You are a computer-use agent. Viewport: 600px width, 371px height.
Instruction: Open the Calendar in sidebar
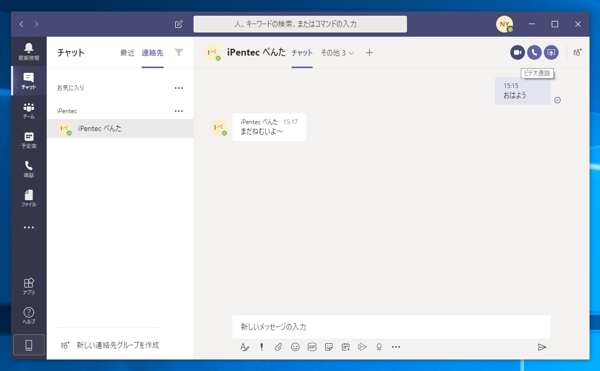tap(29, 140)
